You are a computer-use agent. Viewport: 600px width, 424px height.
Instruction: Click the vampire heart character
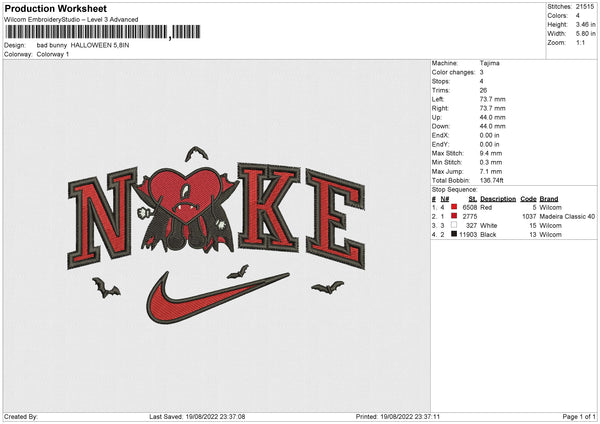[186, 210]
